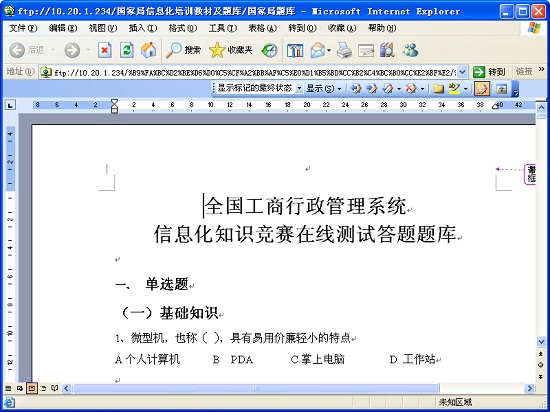Print the document with the printer icon
This screenshot has height=412, width=550.
coord(344,50)
